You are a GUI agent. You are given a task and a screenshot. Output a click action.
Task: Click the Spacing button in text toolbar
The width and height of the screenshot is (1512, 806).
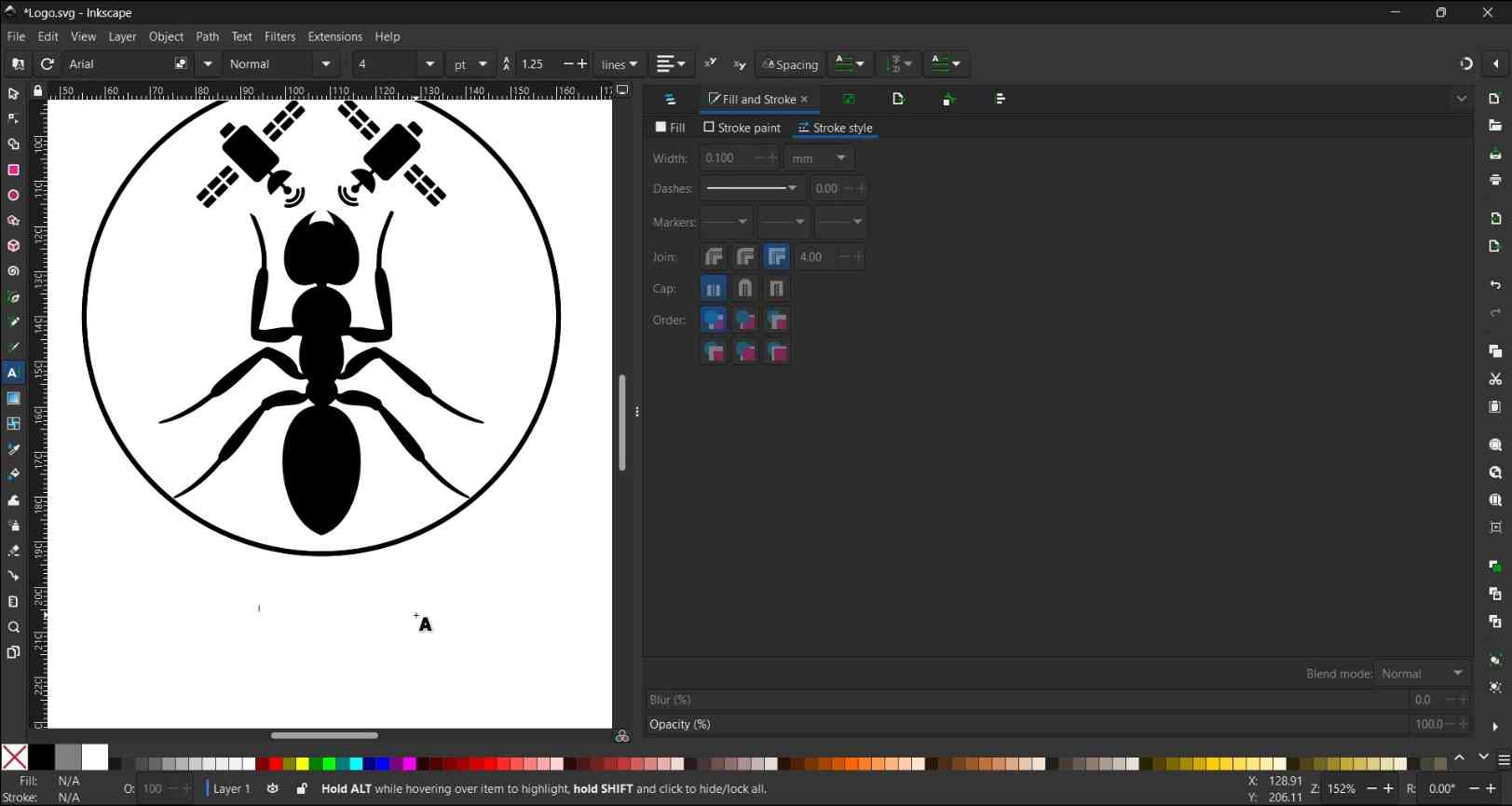(x=790, y=64)
